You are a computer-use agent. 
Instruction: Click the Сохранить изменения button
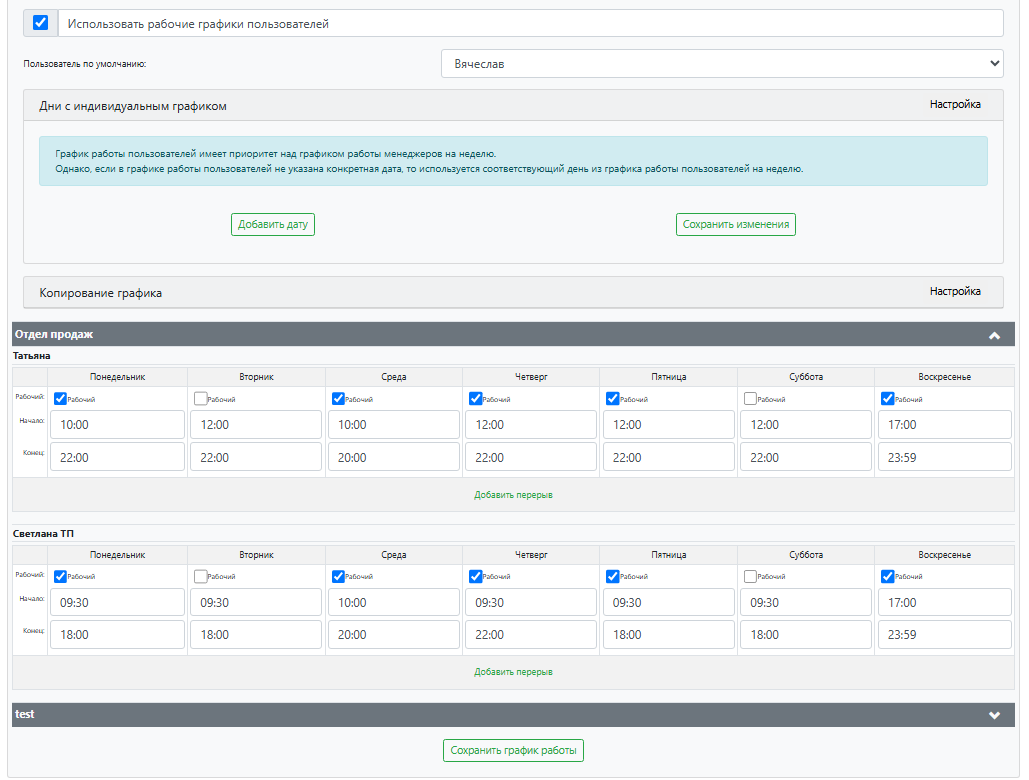coord(736,224)
